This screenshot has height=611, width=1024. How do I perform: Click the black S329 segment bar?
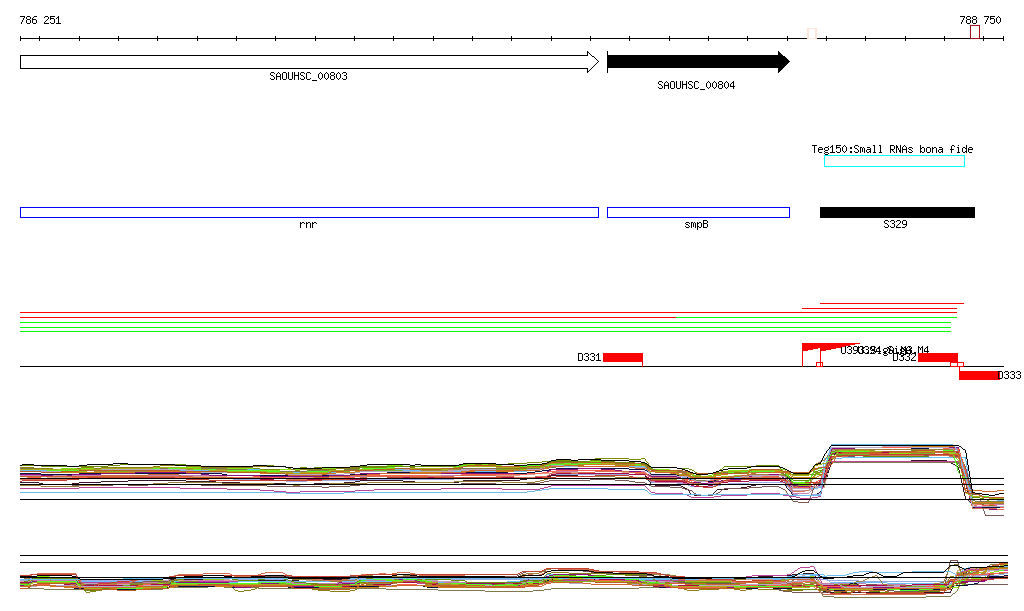pos(896,212)
